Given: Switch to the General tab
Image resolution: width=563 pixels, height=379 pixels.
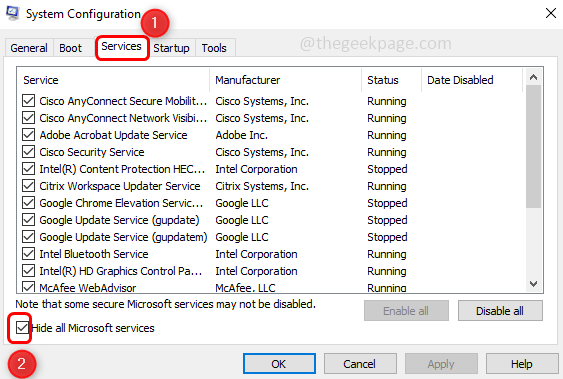Looking at the screenshot, I should (29, 48).
